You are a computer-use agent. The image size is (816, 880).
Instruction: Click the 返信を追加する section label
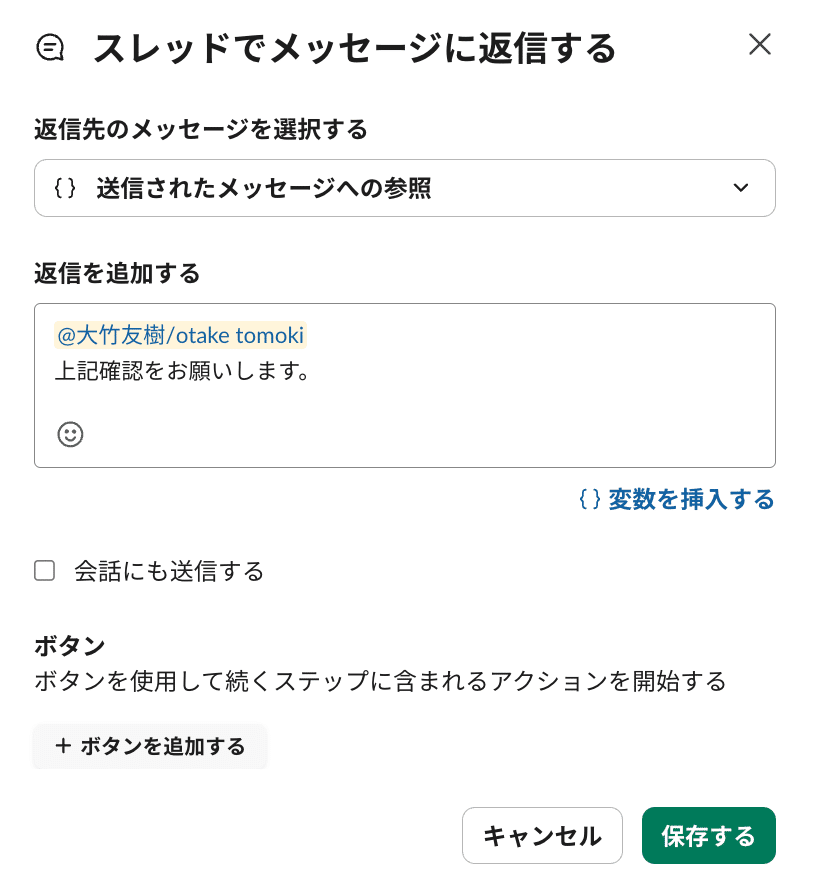click(x=117, y=273)
